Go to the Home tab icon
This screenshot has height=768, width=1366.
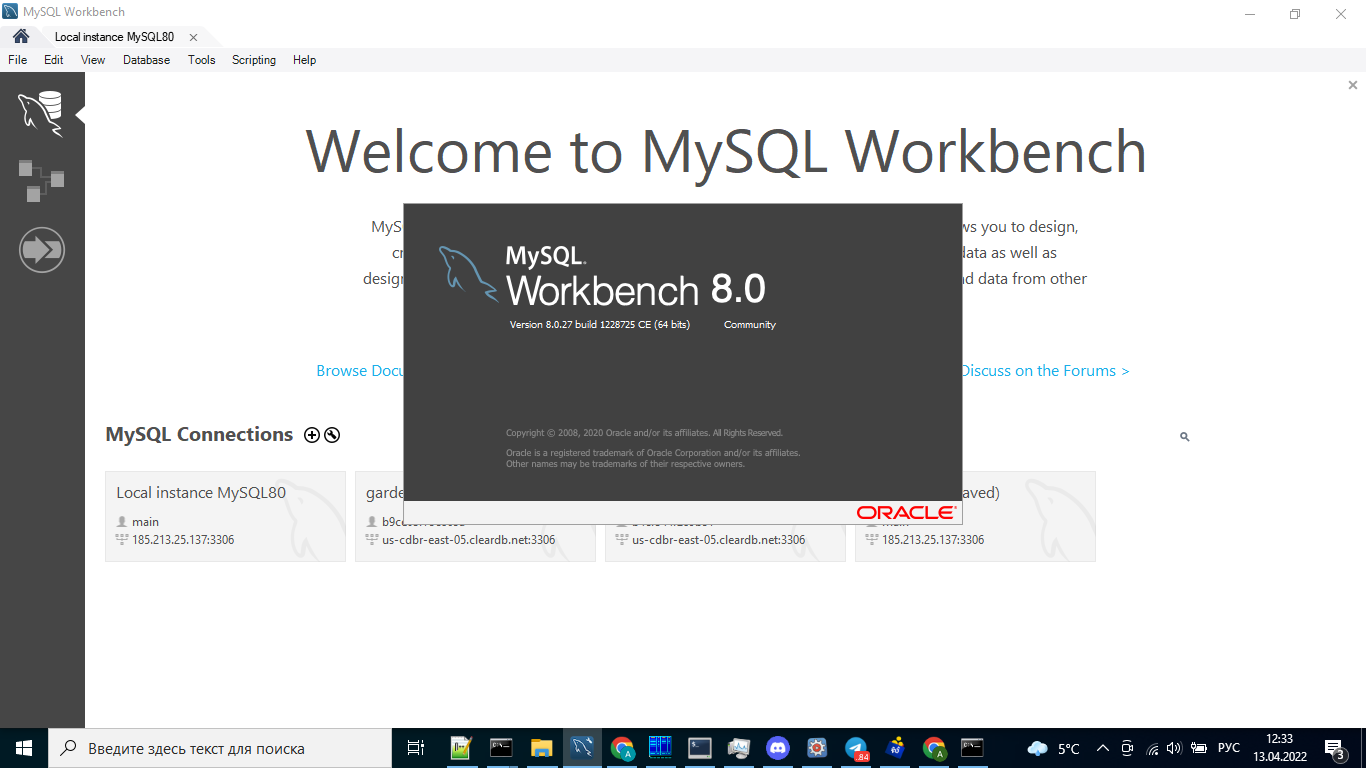pyautogui.click(x=21, y=37)
